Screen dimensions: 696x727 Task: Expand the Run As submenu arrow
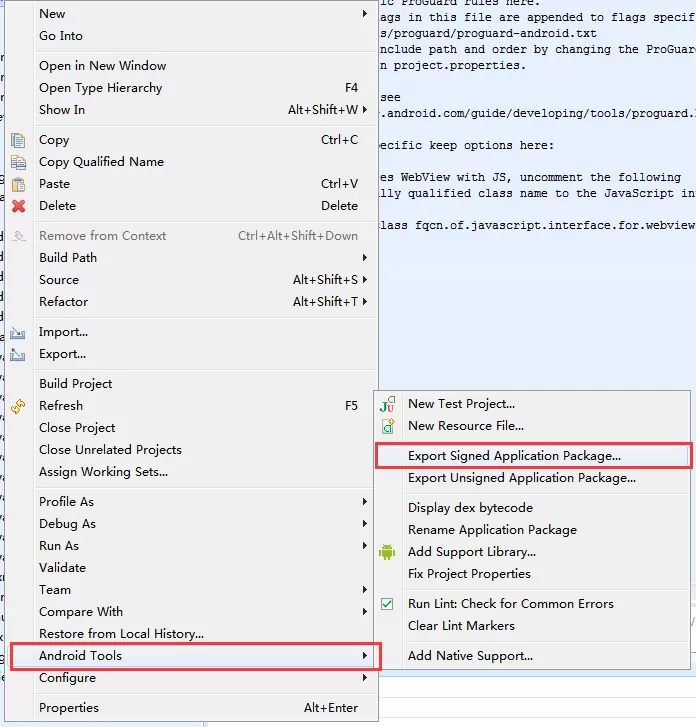pyautogui.click(x=365, y=546)
